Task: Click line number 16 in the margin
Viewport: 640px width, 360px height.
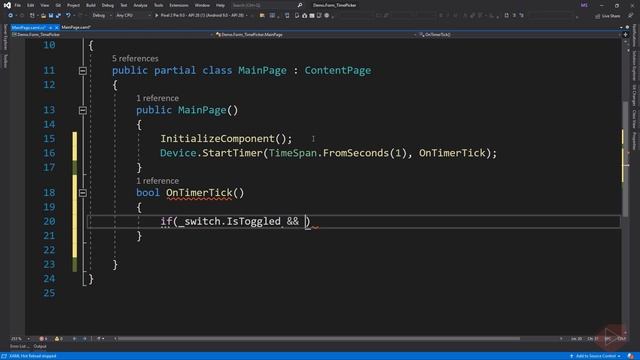Action: click(49, 153)
